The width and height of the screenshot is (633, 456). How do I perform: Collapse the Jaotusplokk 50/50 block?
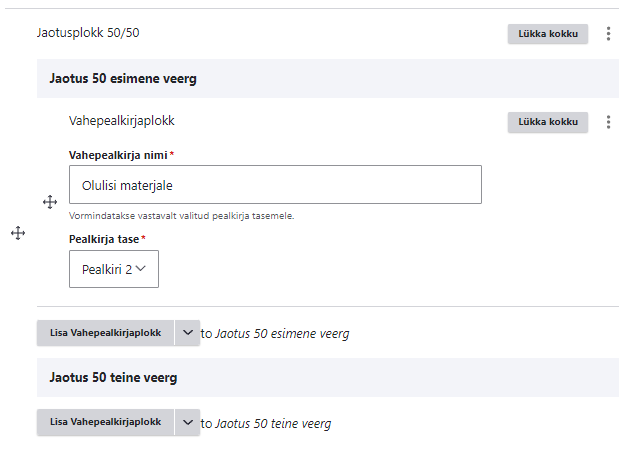[548, 34]
